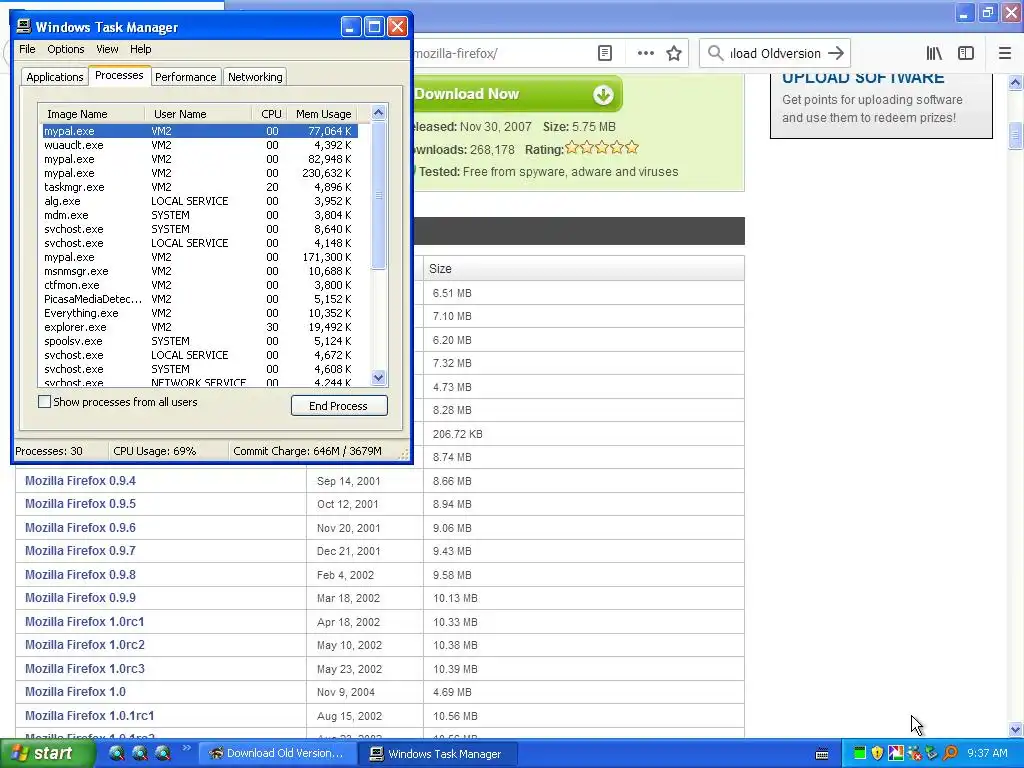The width and height of the screenshot is (1024, 768).
Task: Click the green Download Now button
Action: (517, 94)
